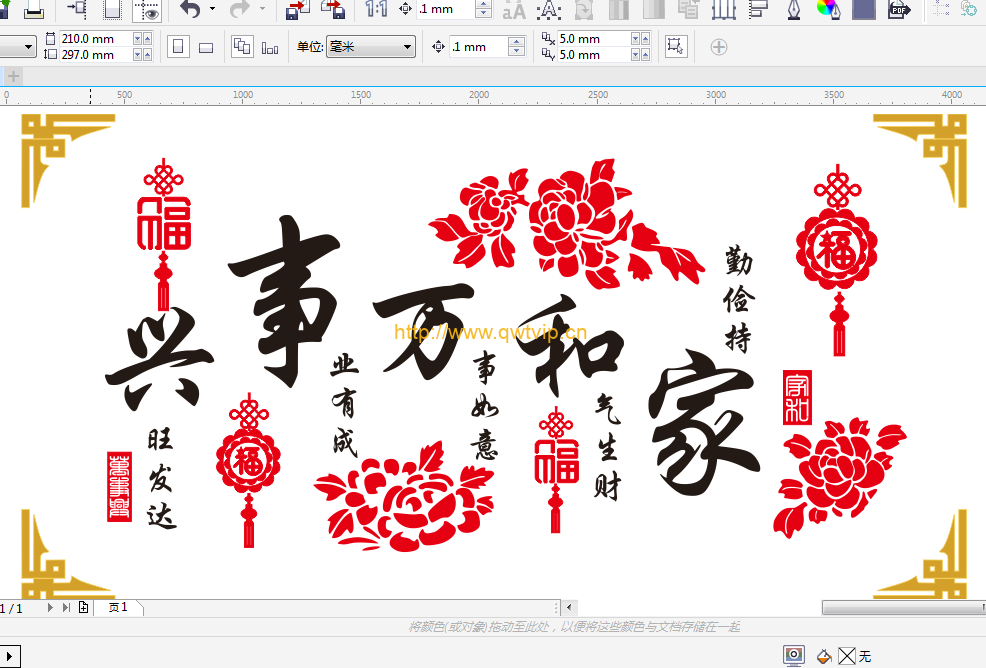
Task: Click the change case aA icon
Action: [x=514, y=10]
